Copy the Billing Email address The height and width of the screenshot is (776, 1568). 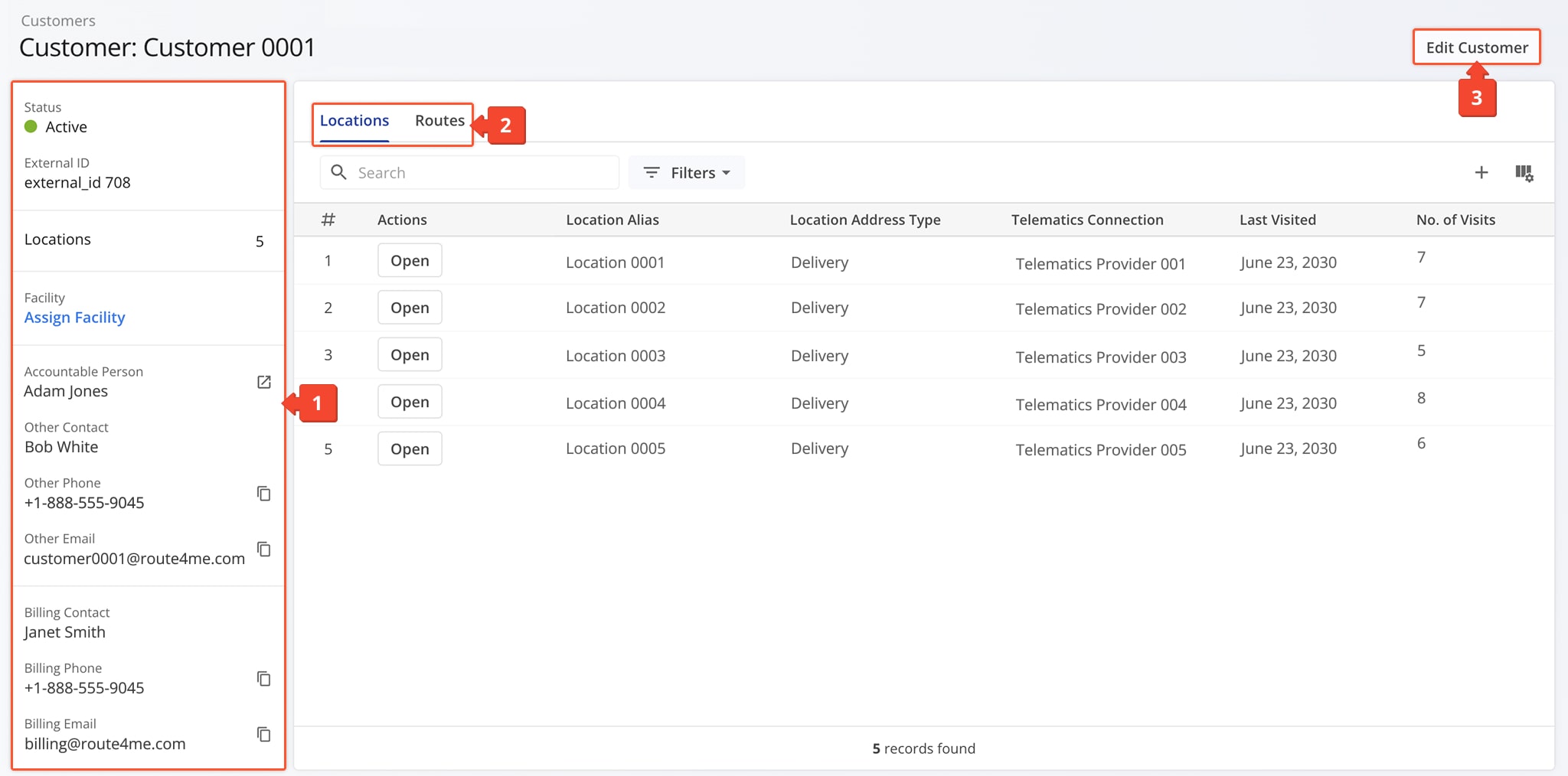[x=263, y=734]
